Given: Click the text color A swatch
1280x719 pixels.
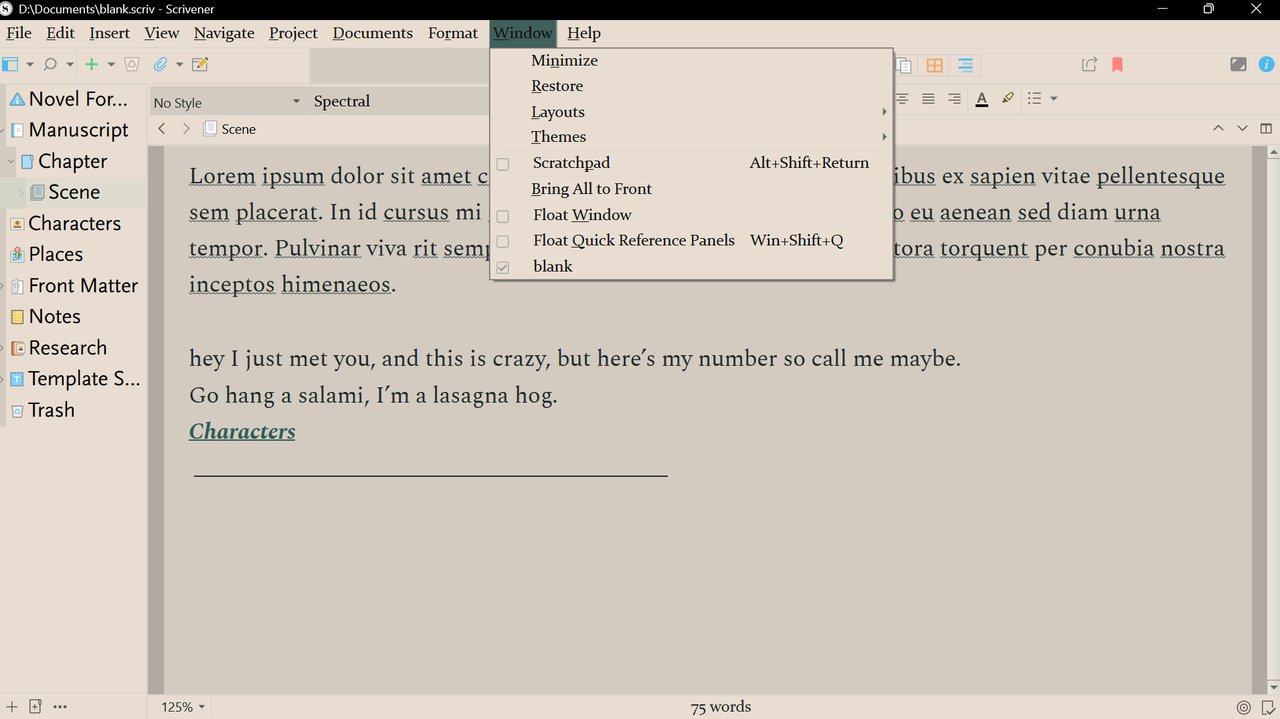Looking at the screenshot, I should (x=982, y=98).
